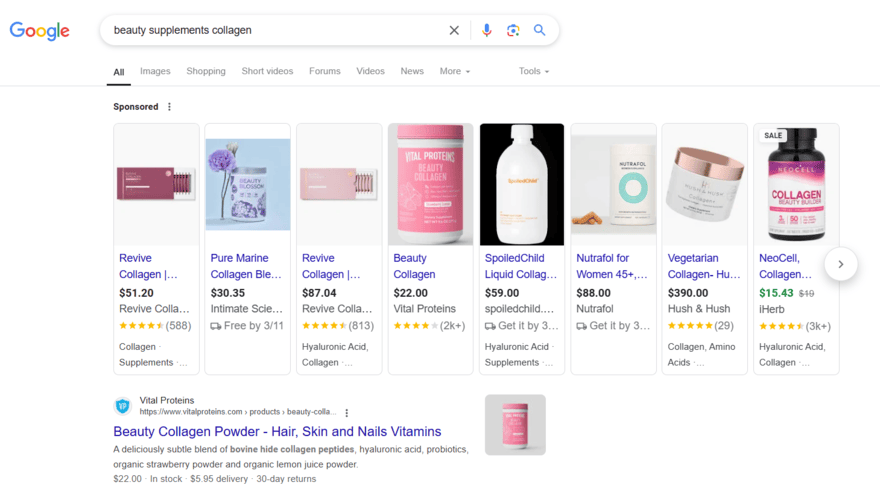Click the SALE badge on NeoCell product
880x500 pixels.
[773, 135]
